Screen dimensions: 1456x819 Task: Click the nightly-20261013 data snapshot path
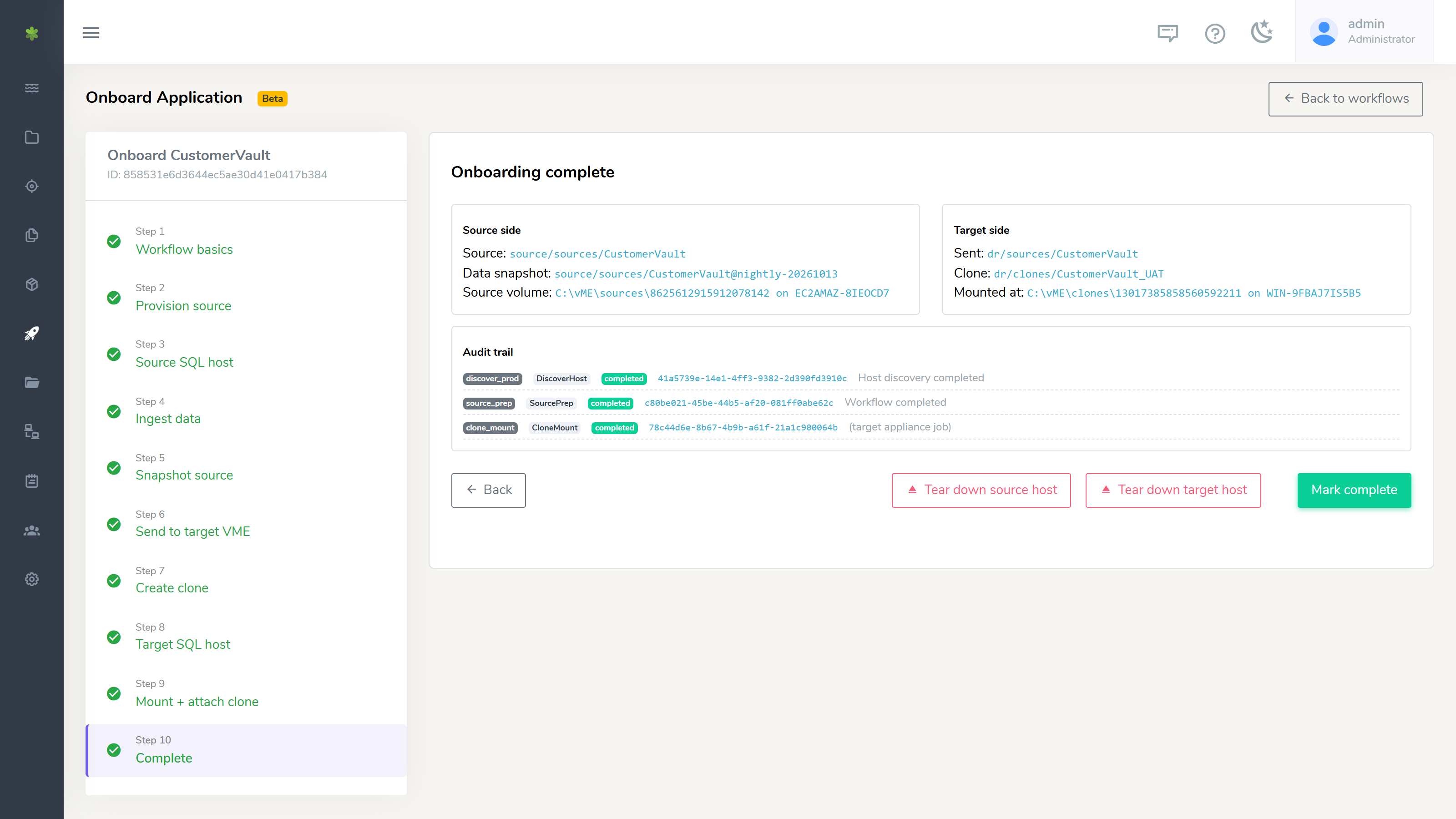[x=696, y=274]
